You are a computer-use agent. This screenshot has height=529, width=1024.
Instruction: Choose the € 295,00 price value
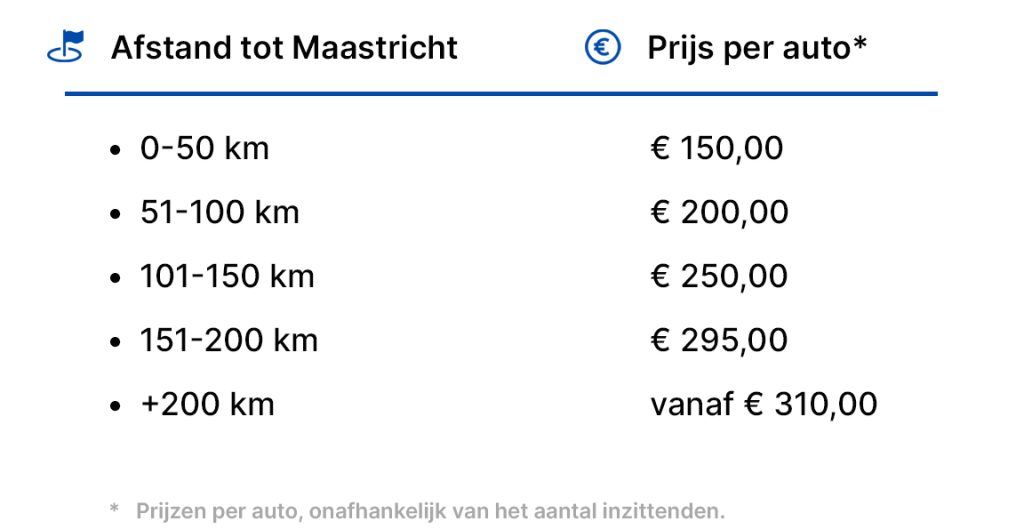[719, 341]
